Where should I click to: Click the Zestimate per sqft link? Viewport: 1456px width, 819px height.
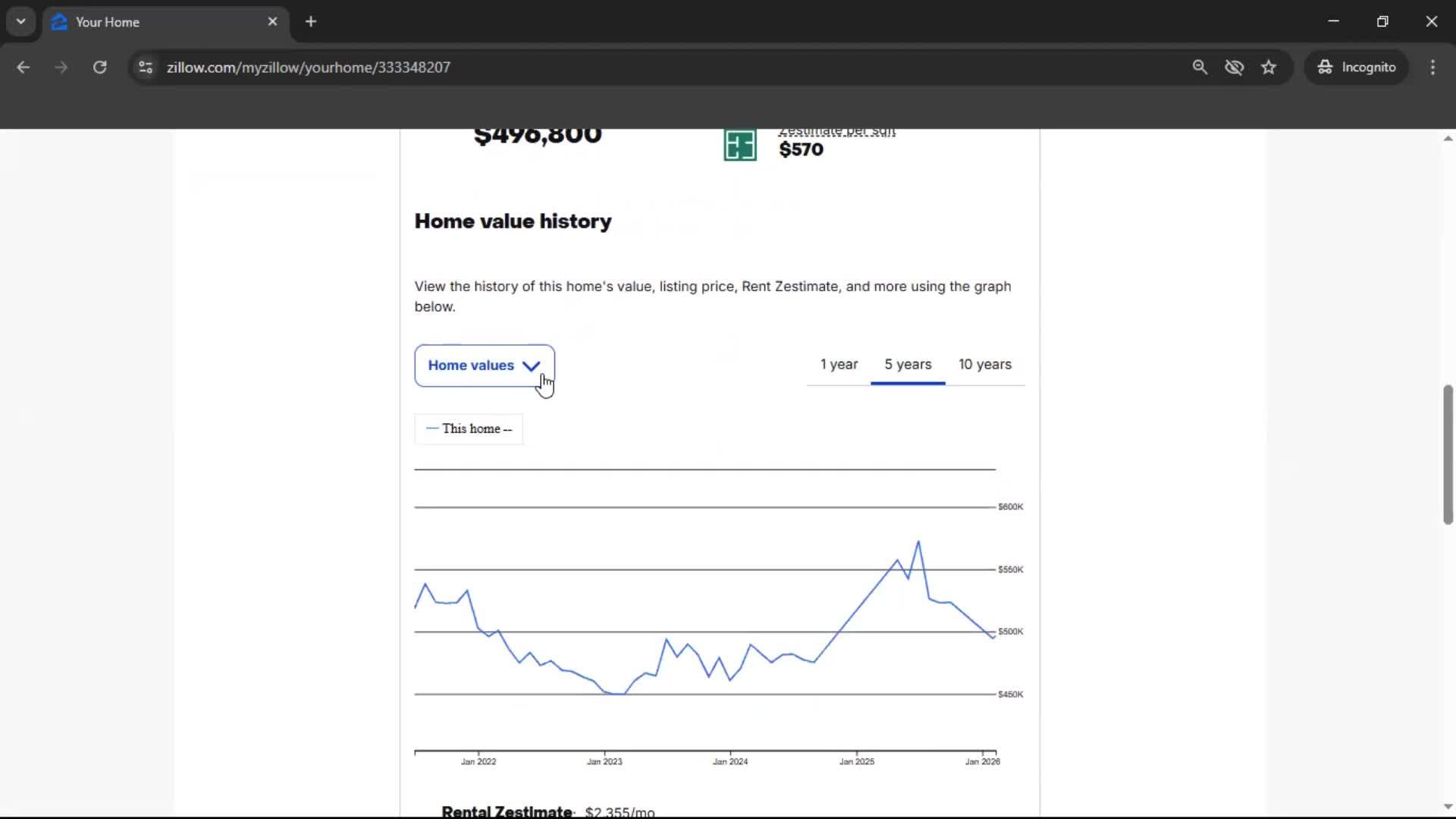(x=836, y=132)
